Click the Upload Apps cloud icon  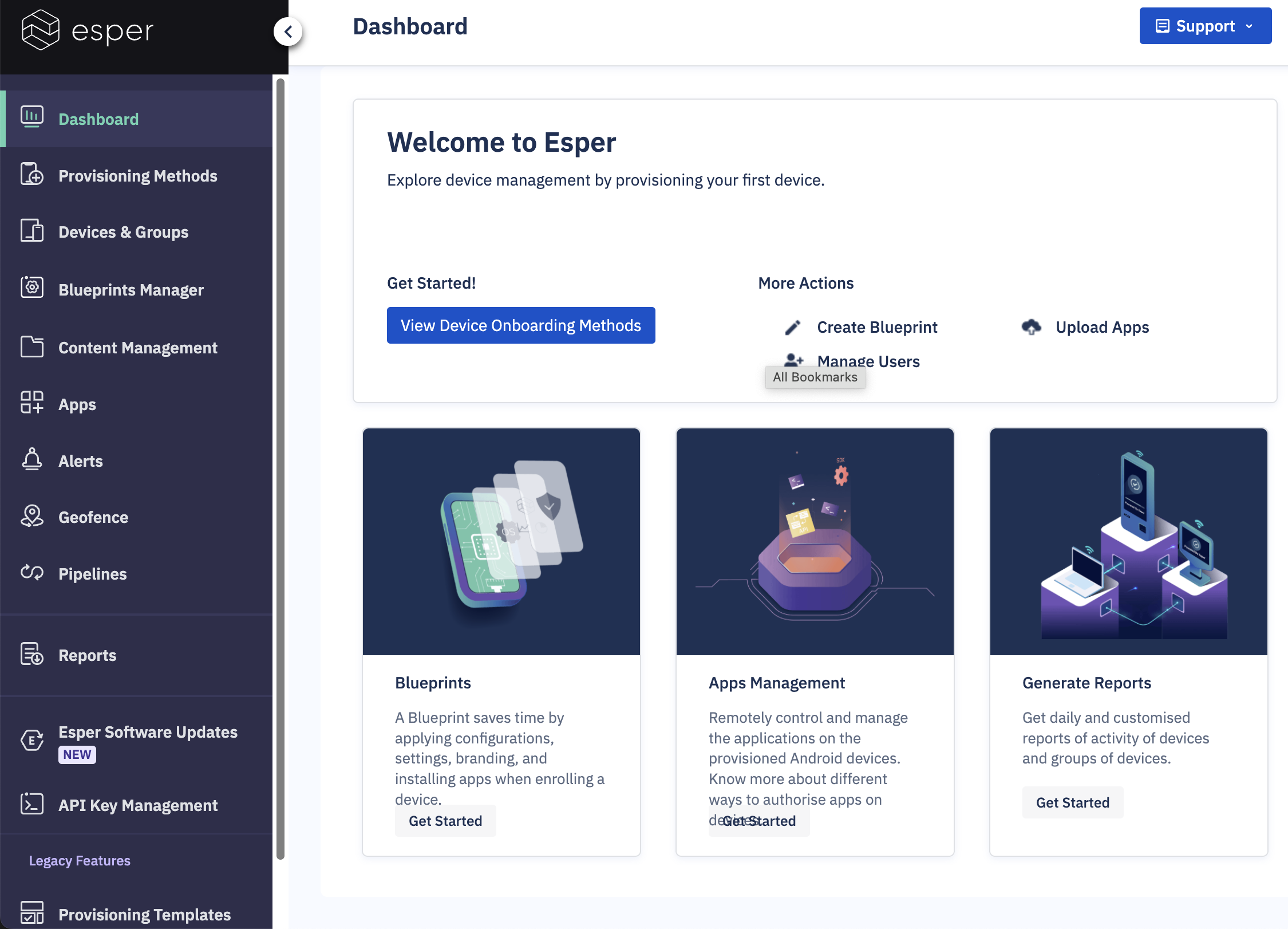tap(1031, 326)
